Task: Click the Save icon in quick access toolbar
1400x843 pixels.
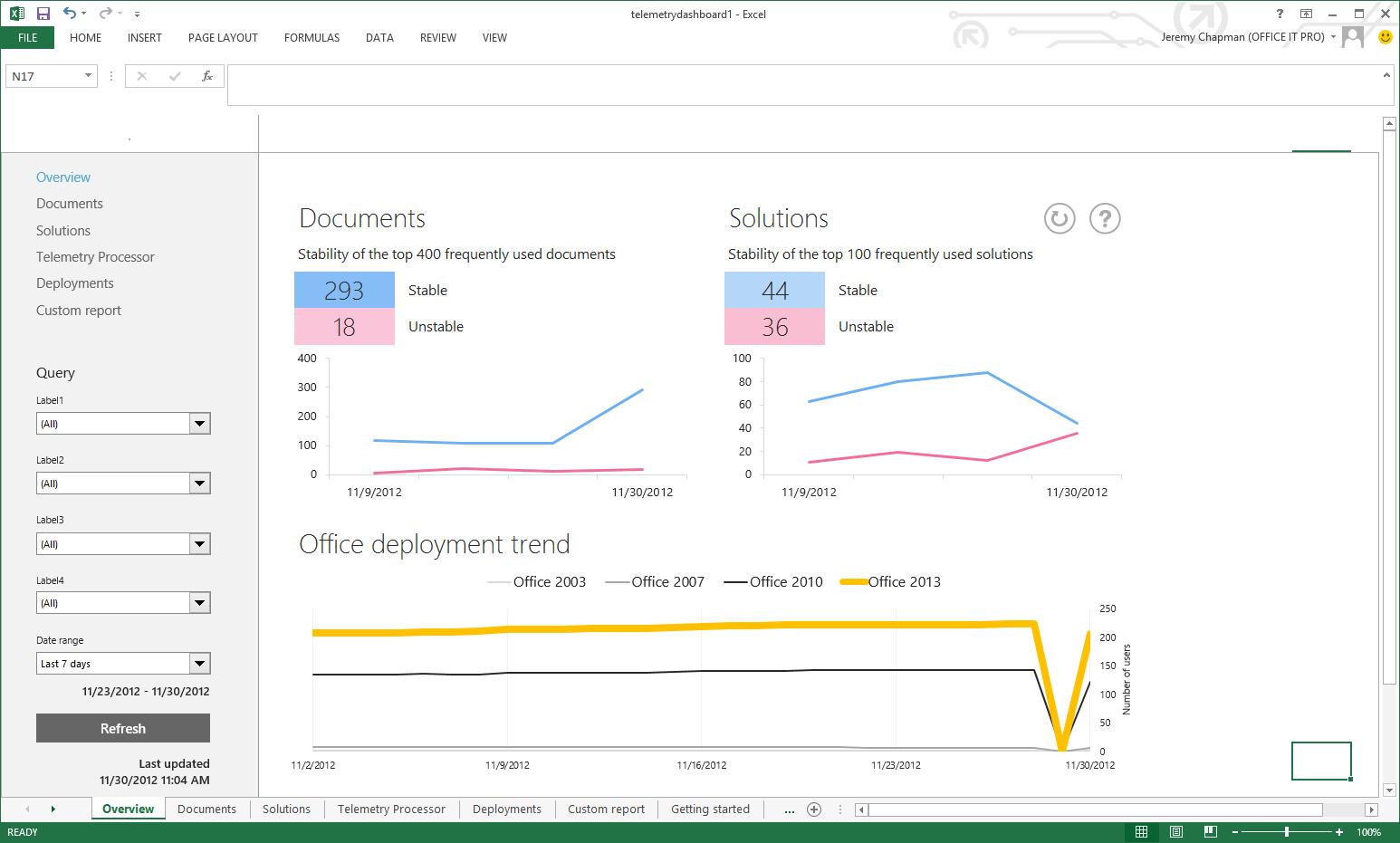Action: [x=43, y=14]
